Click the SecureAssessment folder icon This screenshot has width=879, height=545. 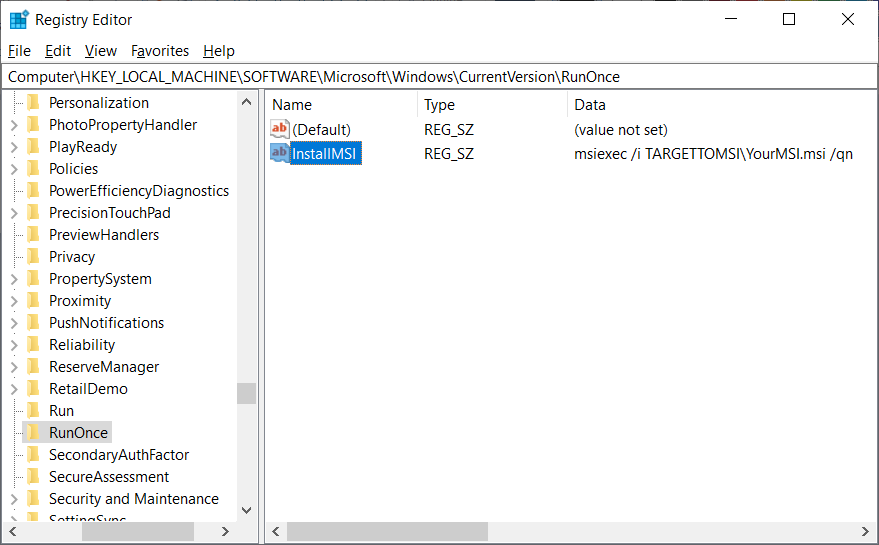pos(34,477)
